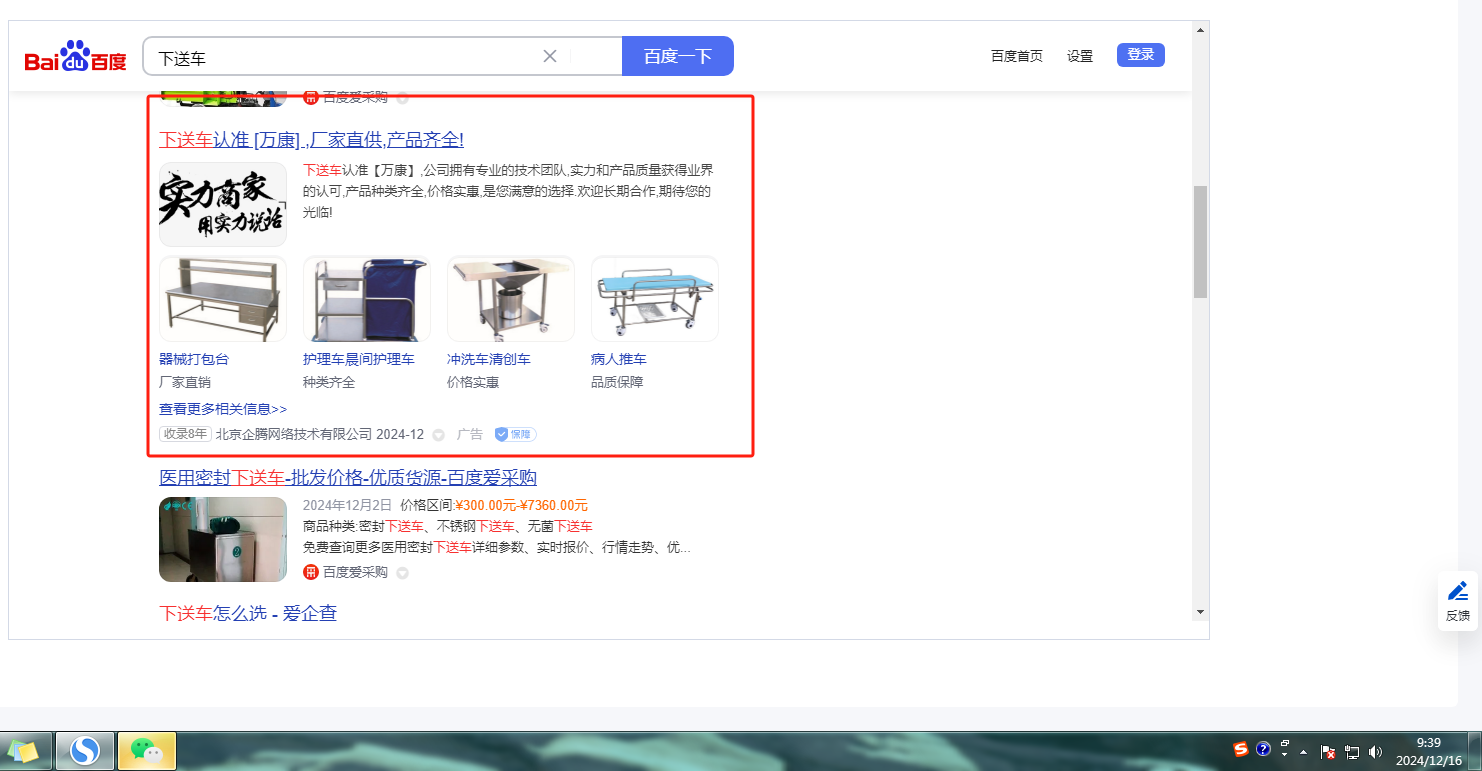Viewport: 1482px width, 771px height.
Task: Click the scrollbar up arrow
Action: tap(1200, 29)
